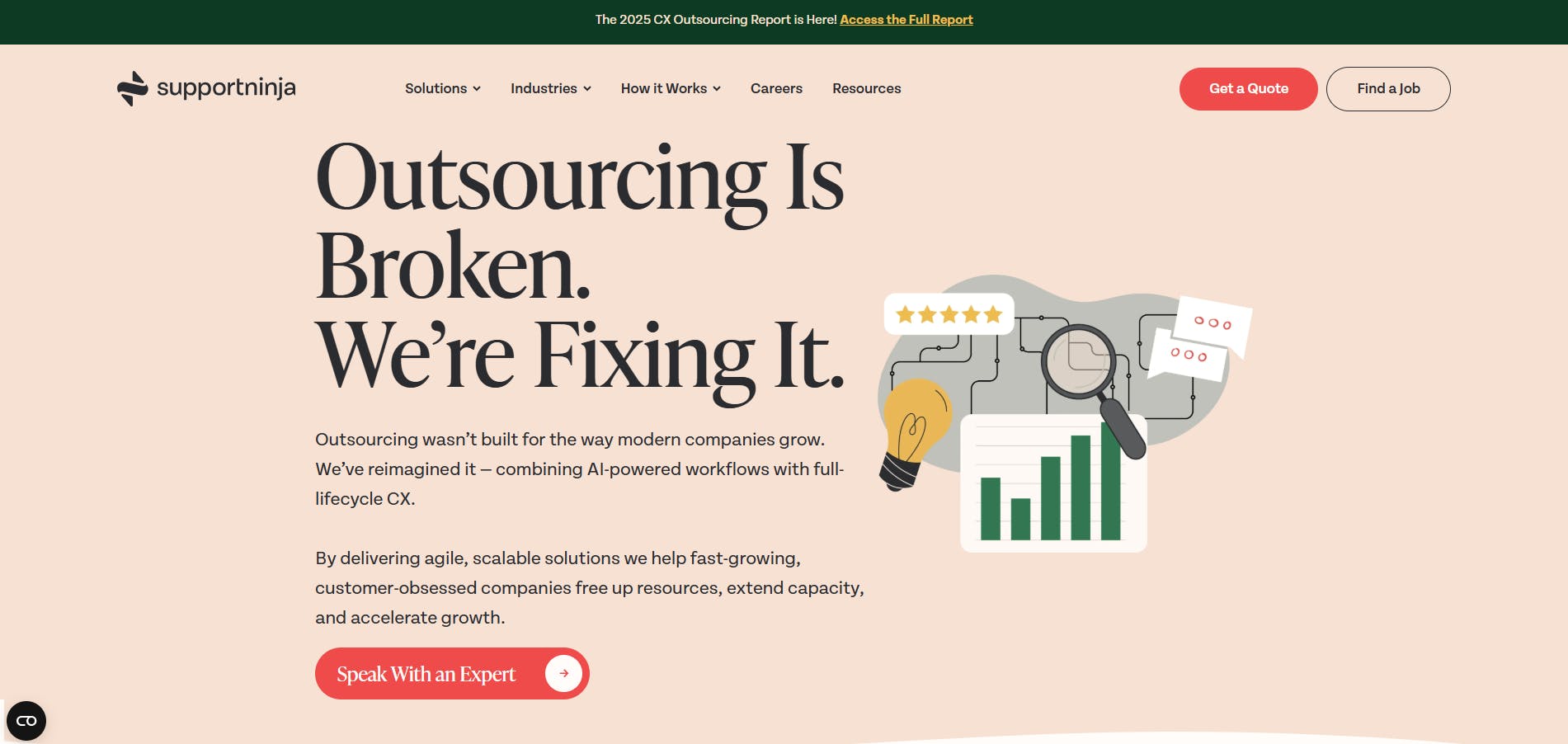Click the Solutions menu label
The width and height of the screenshot is (1568, 744).
click(x=436, y=88)
